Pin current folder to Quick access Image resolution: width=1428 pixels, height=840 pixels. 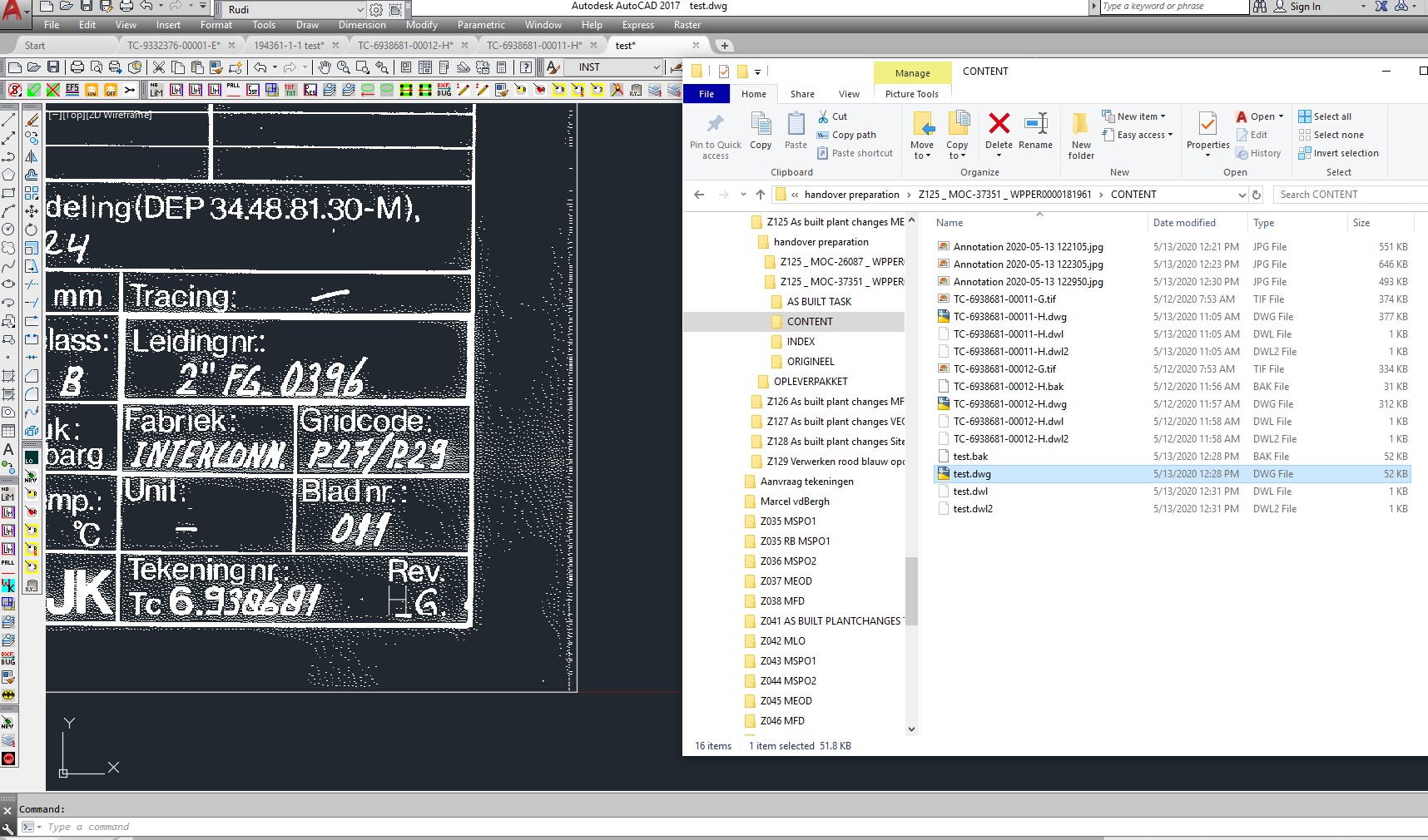715,135
